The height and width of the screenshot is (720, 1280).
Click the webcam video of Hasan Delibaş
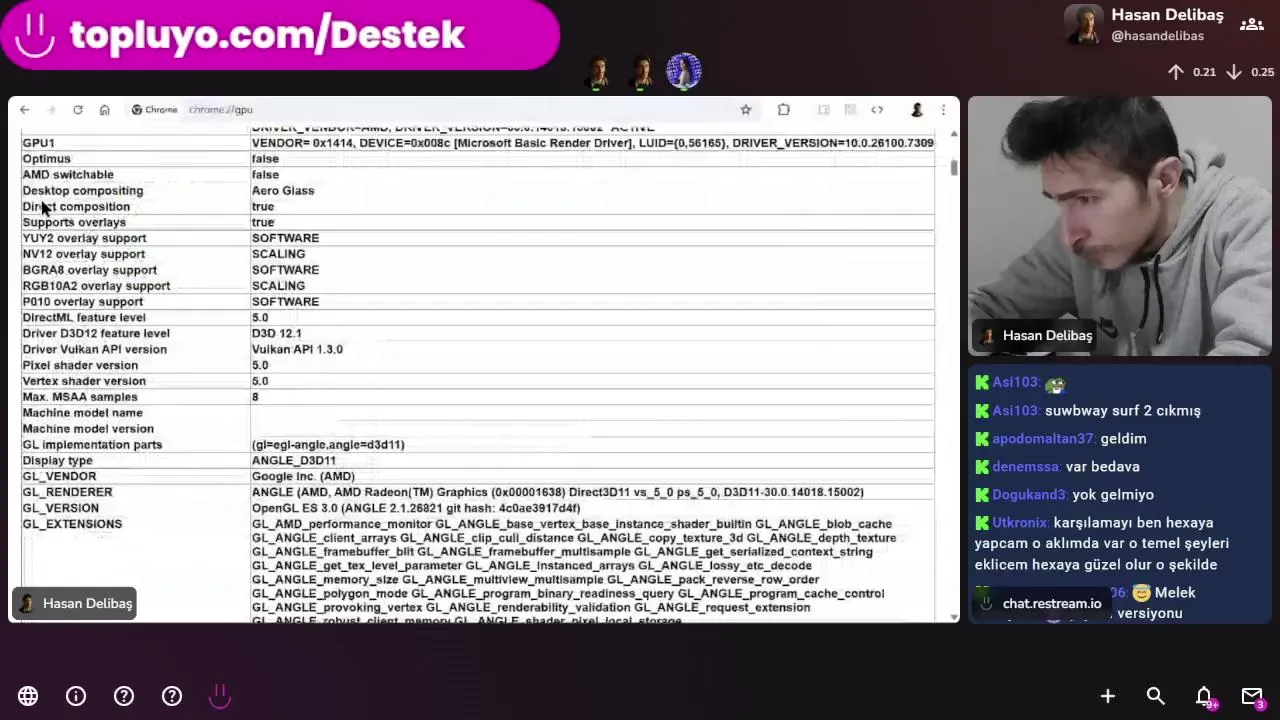click(1119, 226)
